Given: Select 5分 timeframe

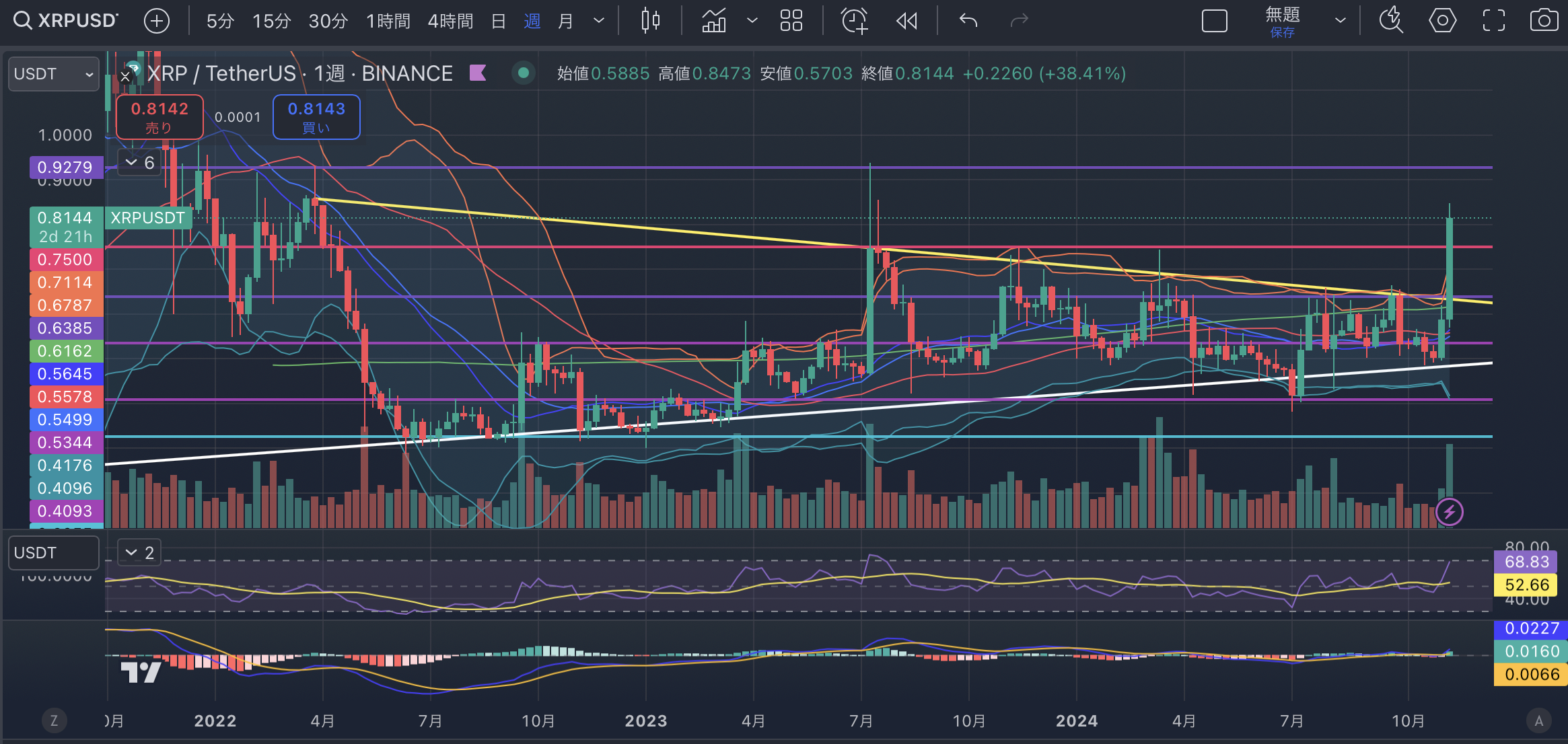Looking at the screenshot, I should point(220,21).
